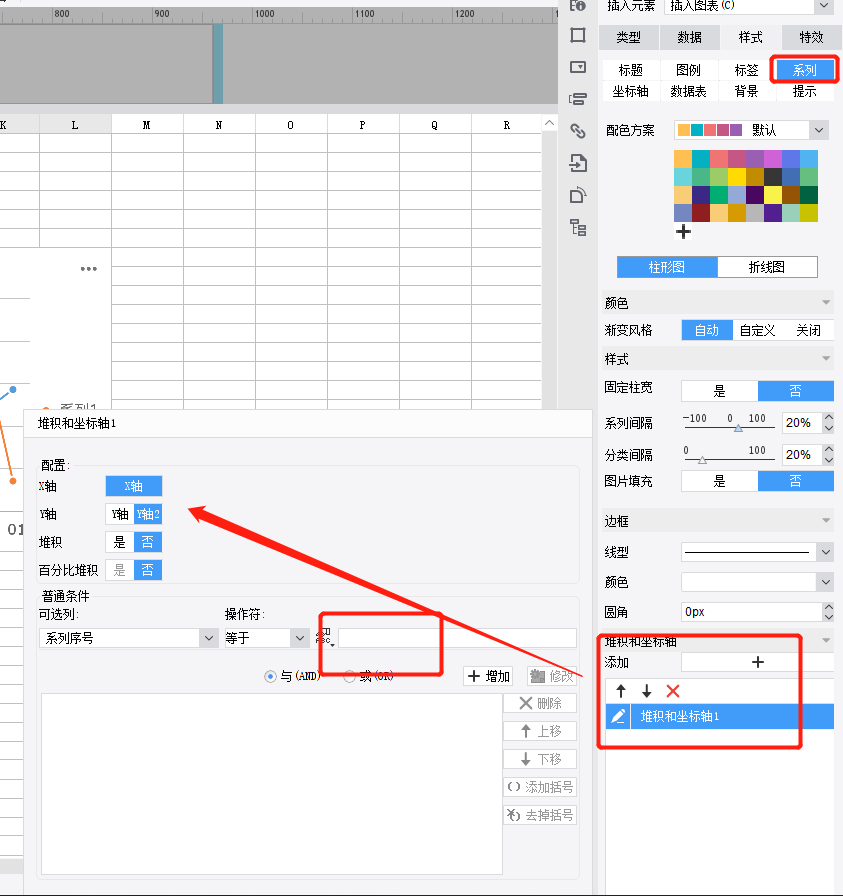843x896 pixels.
Task: Open the 等于 operator dropdown
Action: click(266, 638)
